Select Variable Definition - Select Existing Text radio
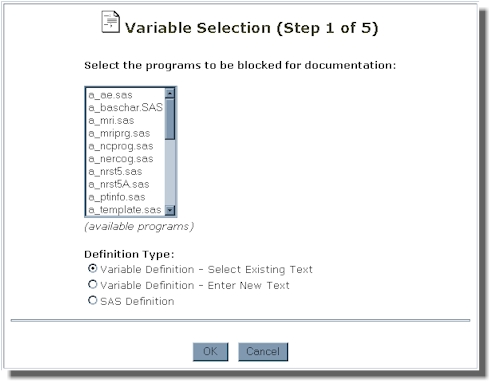The width and height of the screenshot is (491, 382). (92, 269)
